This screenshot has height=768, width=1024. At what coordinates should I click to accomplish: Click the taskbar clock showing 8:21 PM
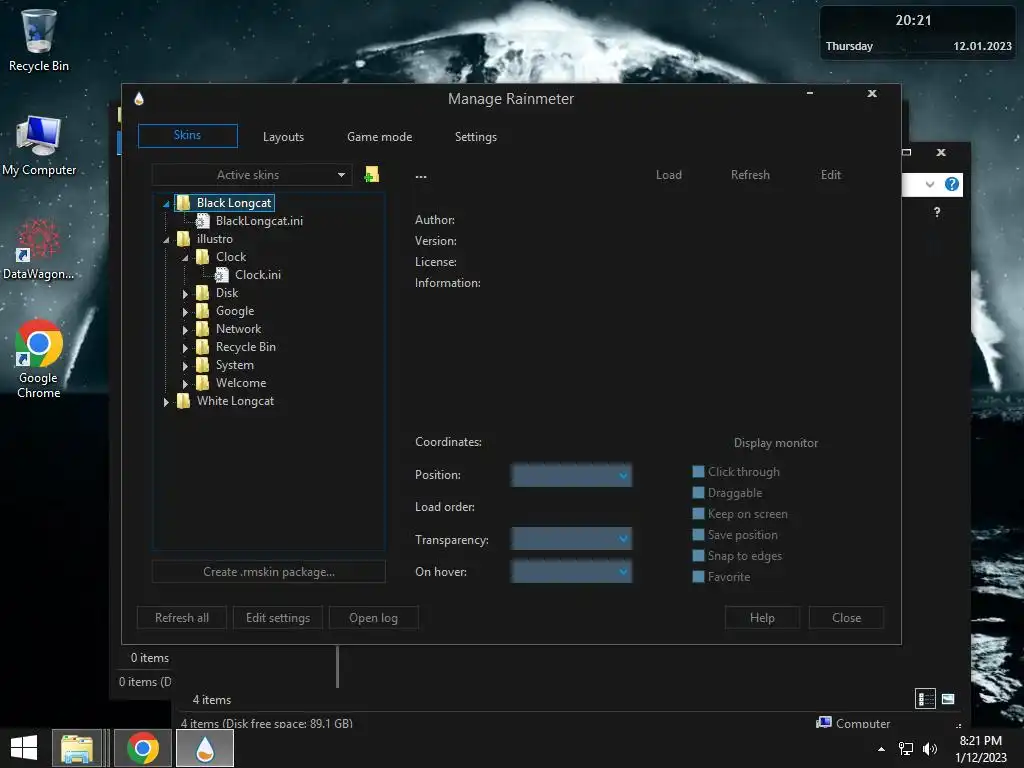point(981,749)
